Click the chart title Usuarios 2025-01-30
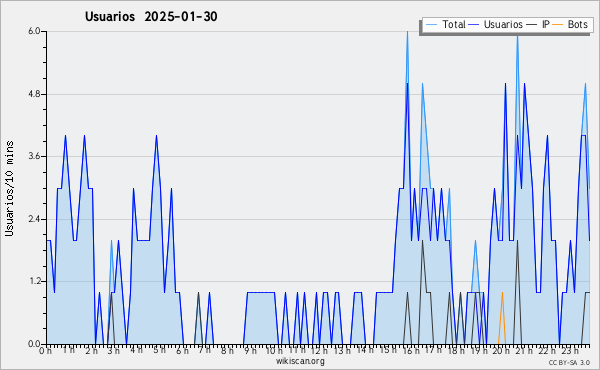This screenshot has height=370, width=600. point(151,17)
